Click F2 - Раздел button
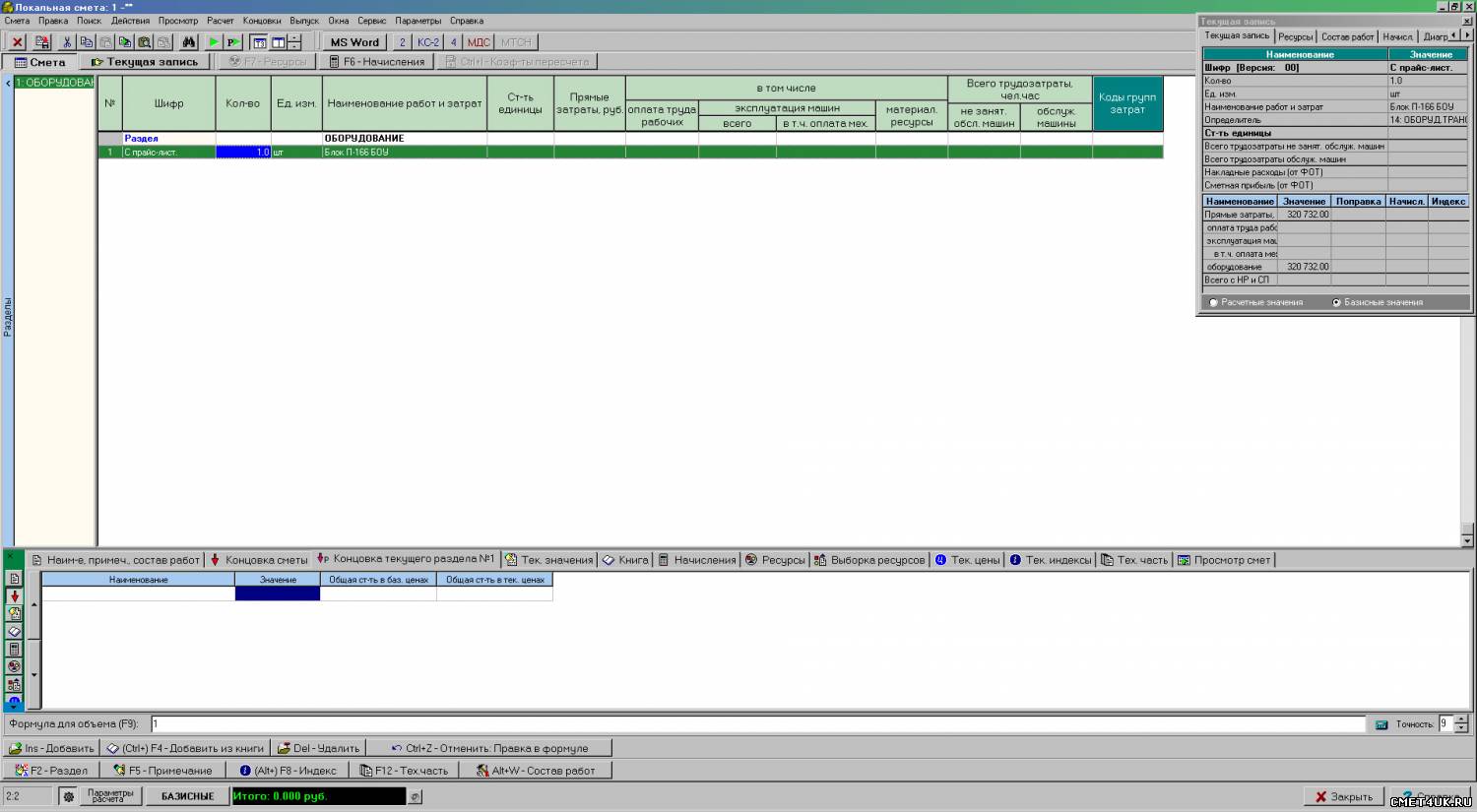 point(51,771)
